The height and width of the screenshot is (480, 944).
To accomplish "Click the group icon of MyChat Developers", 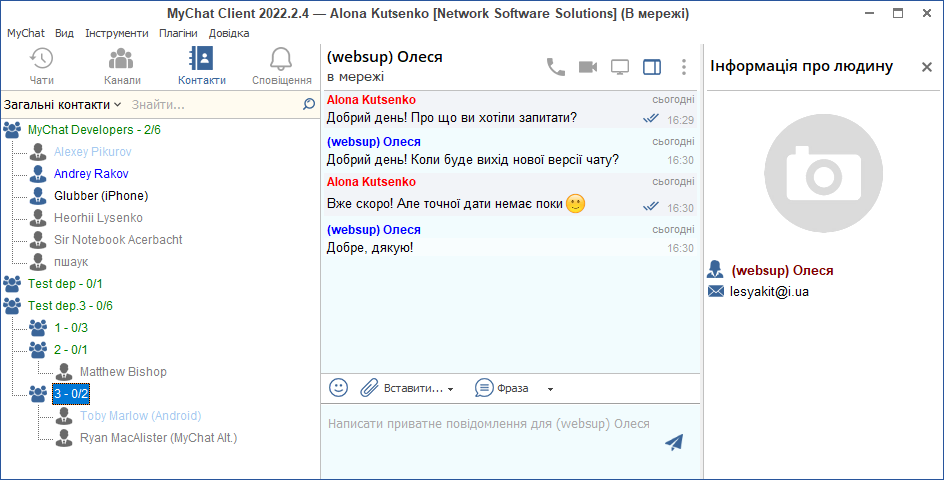I will (x=12, y=129).
